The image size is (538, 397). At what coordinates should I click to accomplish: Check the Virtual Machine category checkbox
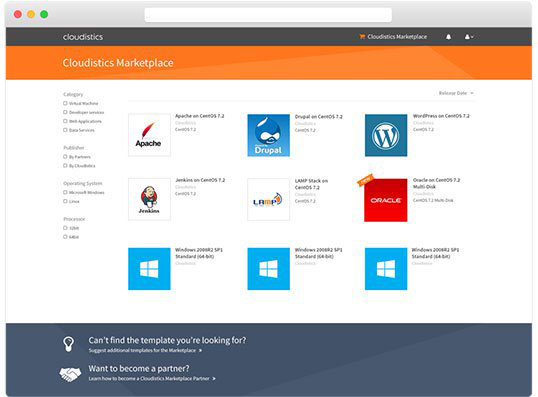[65, 103]
